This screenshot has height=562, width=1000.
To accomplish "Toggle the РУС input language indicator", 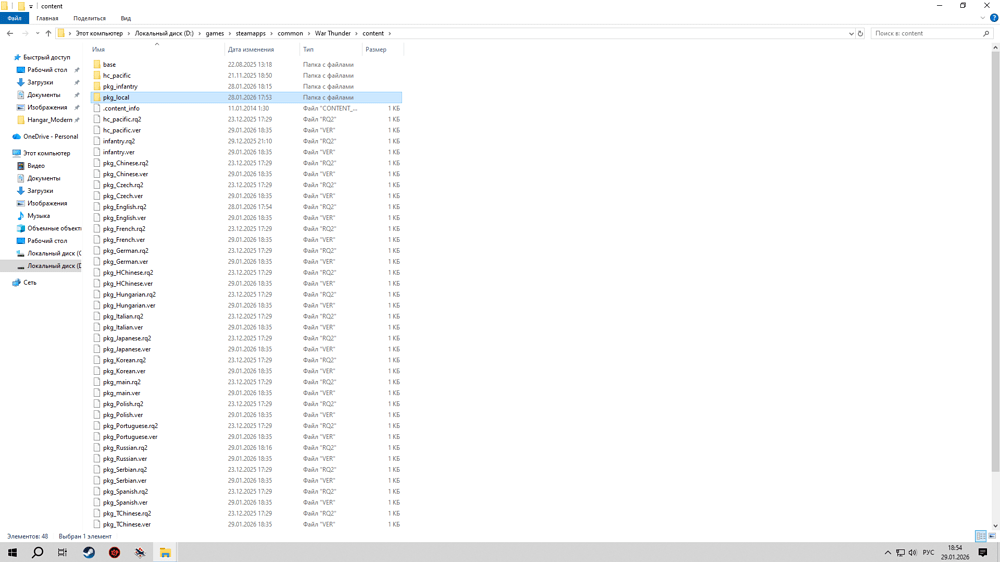I will 928,552.
